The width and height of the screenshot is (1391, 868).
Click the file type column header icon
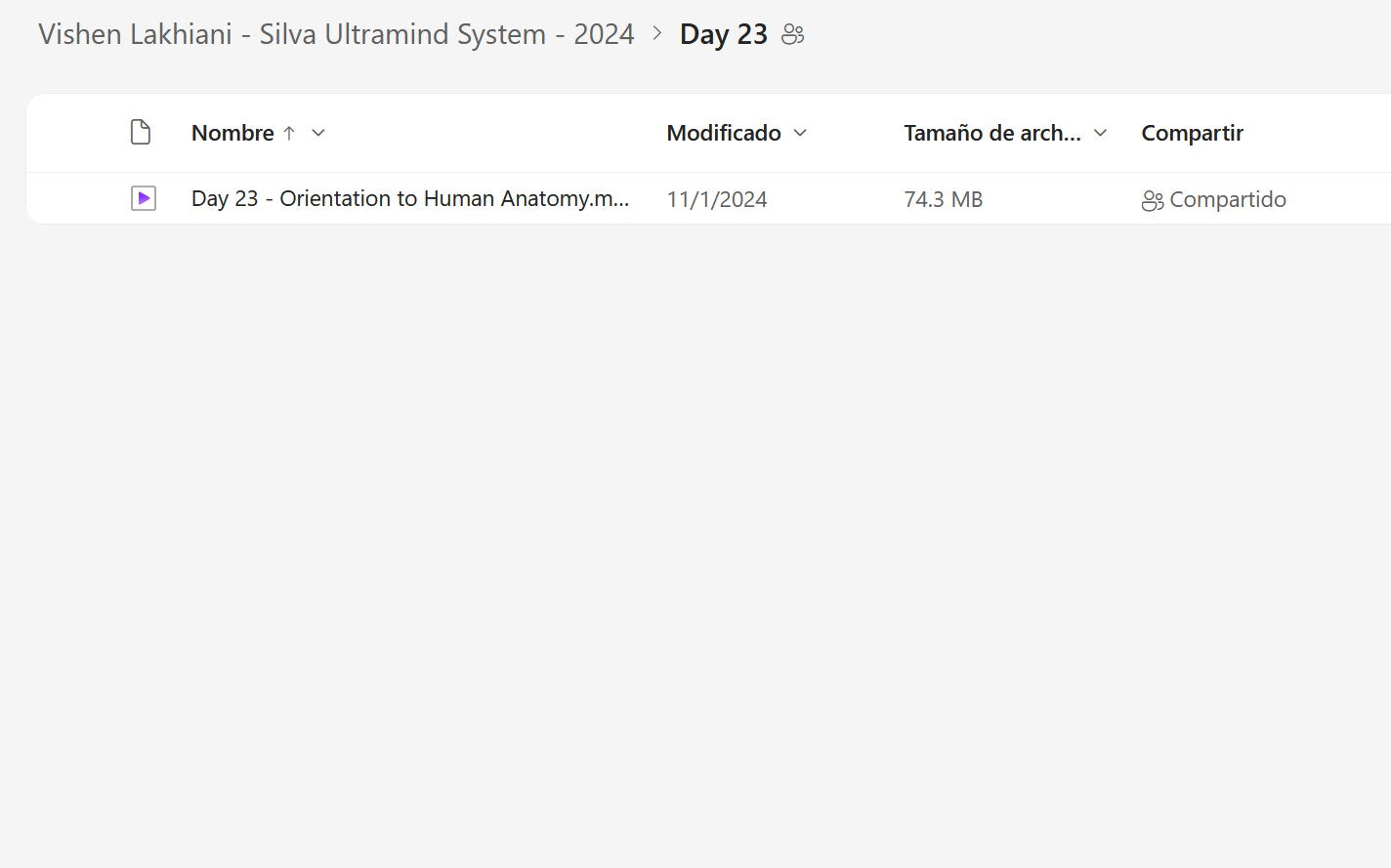(141, 133)
